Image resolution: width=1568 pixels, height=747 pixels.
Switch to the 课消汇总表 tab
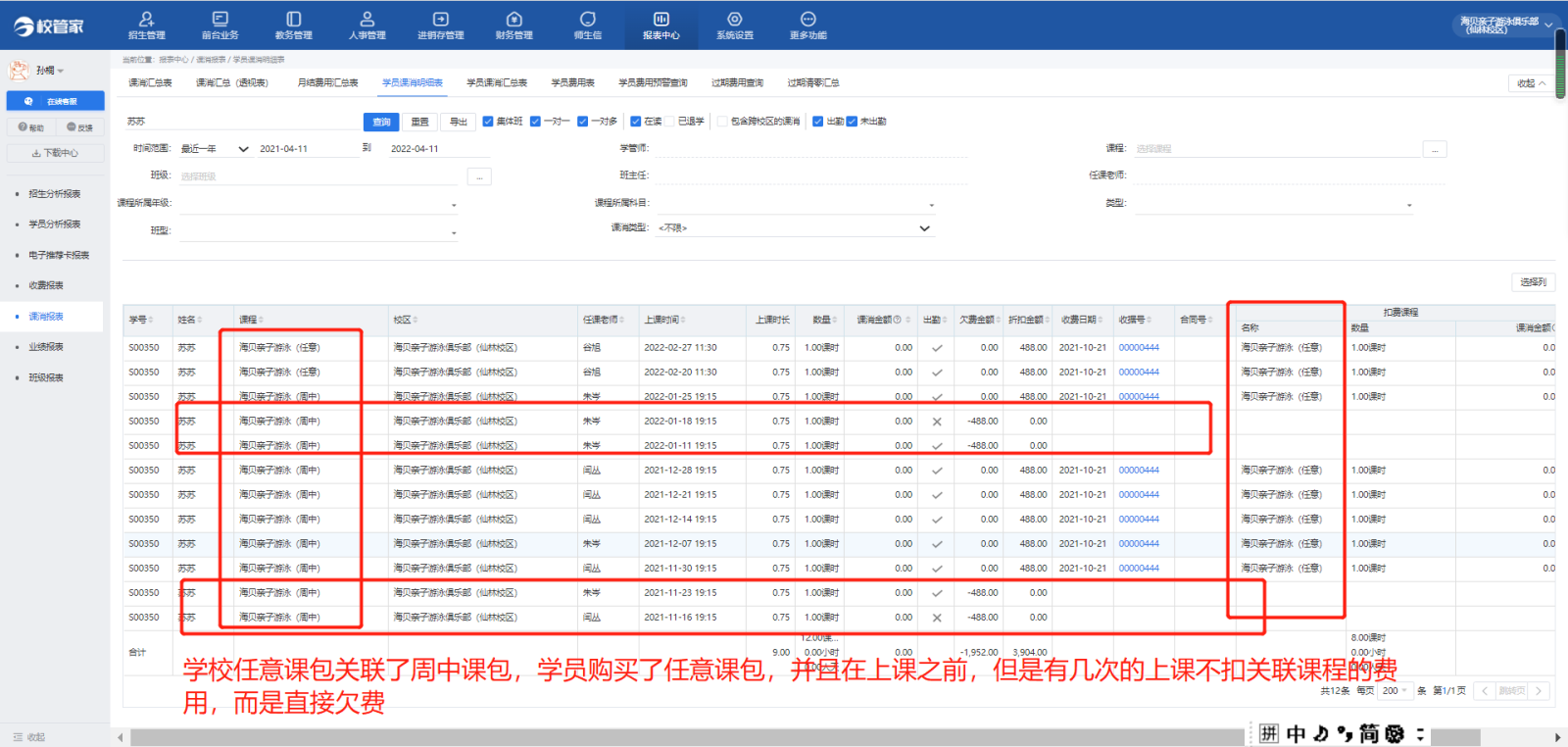(x=150, y=83)
